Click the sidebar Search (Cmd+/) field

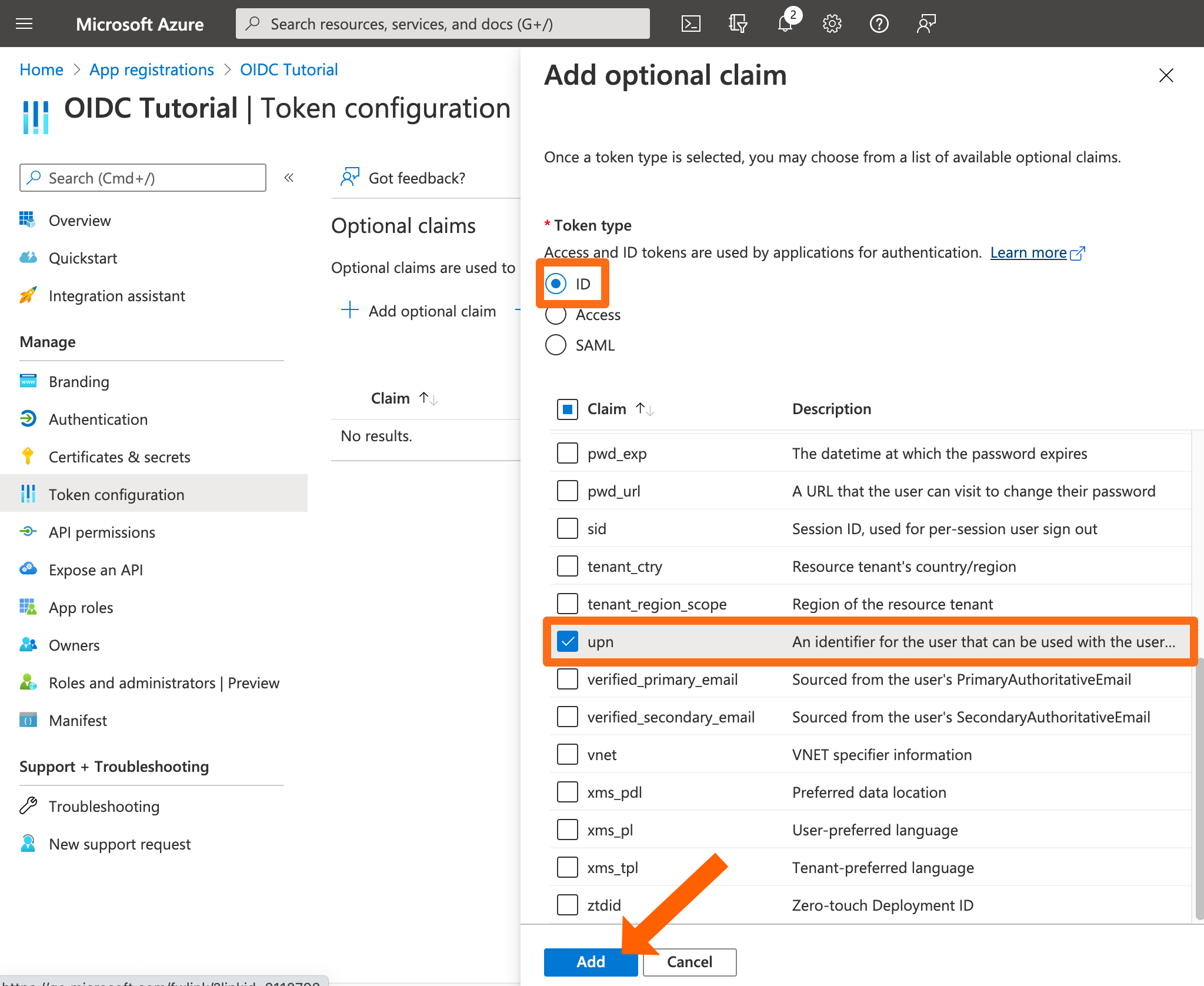click(x=143, y=178)
